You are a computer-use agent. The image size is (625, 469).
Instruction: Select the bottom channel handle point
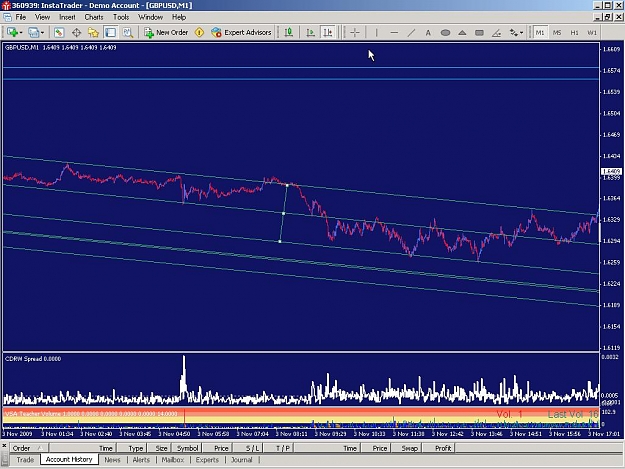[280, 241]
